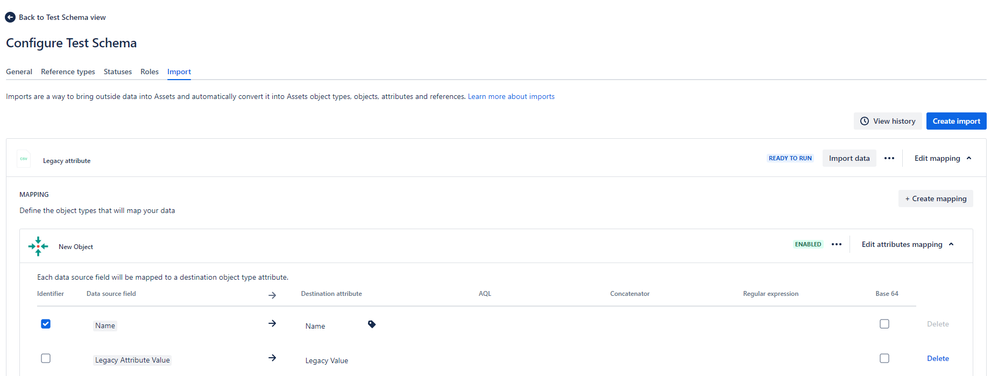Image resolution: width=998 pixels, height=376 pixels.
Task: Switch to the General tab
Action: (x=19, y=72)
